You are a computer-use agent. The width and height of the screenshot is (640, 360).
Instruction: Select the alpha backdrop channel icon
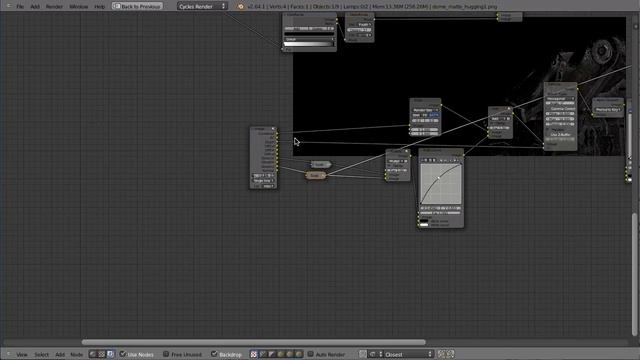pos(271,354)
